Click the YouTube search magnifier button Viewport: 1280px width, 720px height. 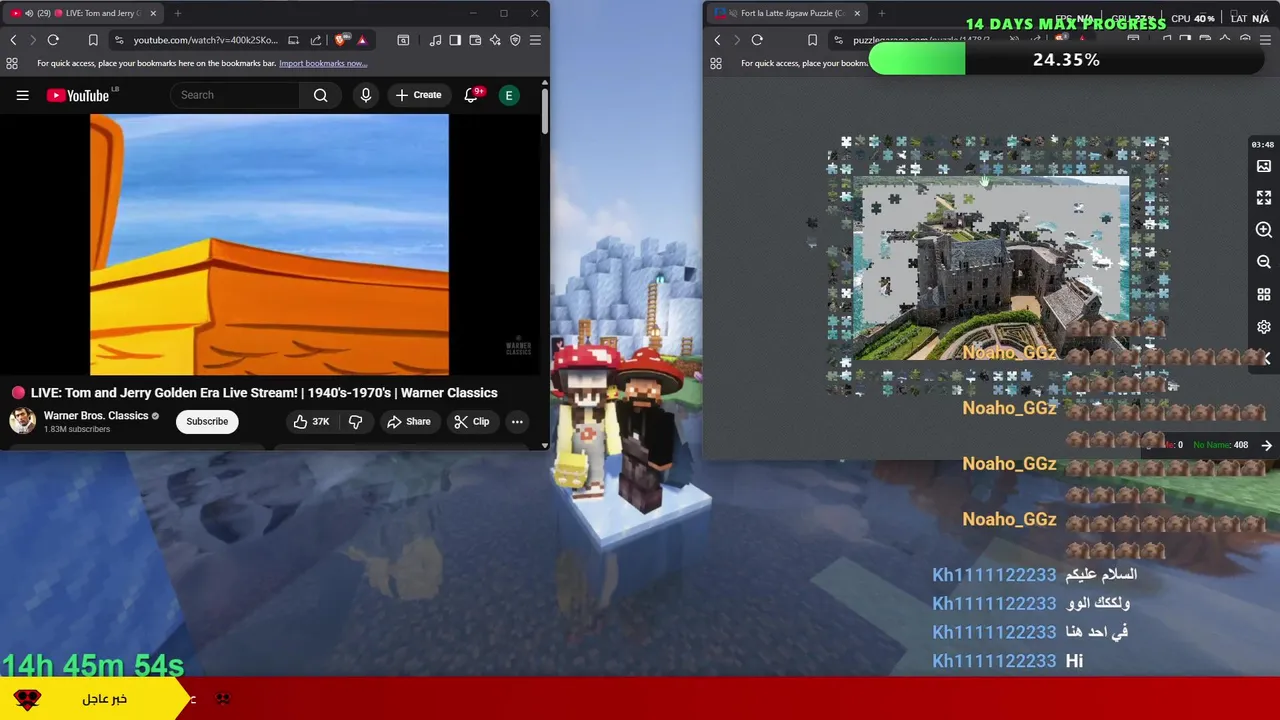[320, 95]
